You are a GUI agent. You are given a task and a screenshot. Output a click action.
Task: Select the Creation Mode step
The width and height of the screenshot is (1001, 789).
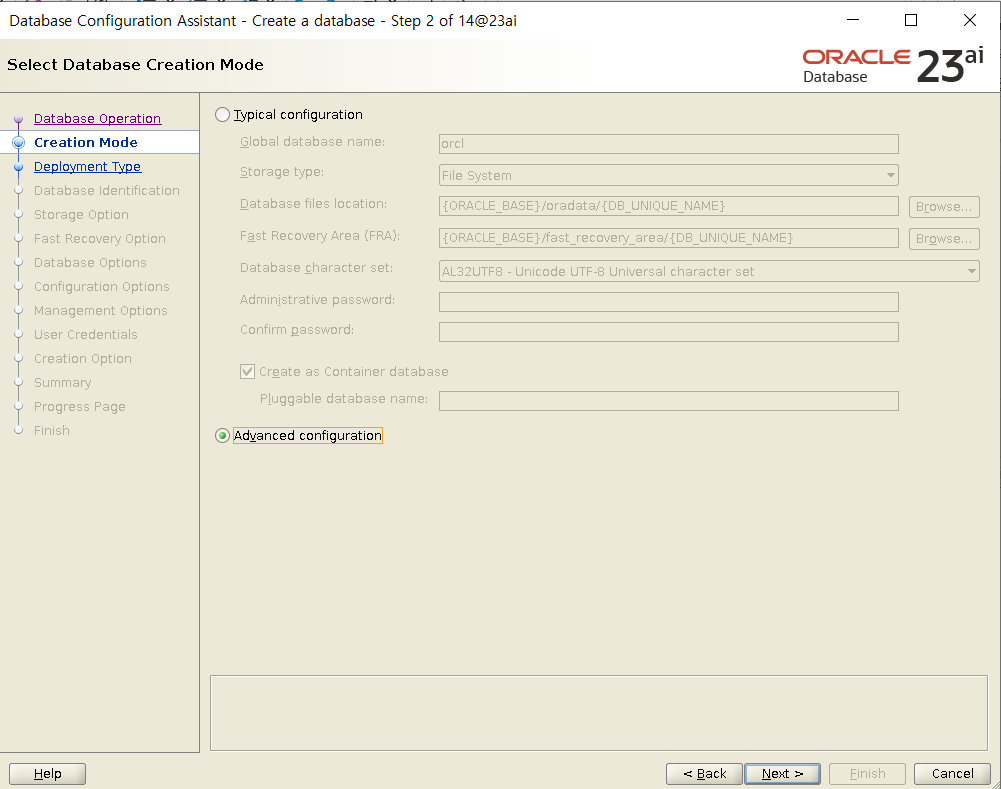(86, 142)
